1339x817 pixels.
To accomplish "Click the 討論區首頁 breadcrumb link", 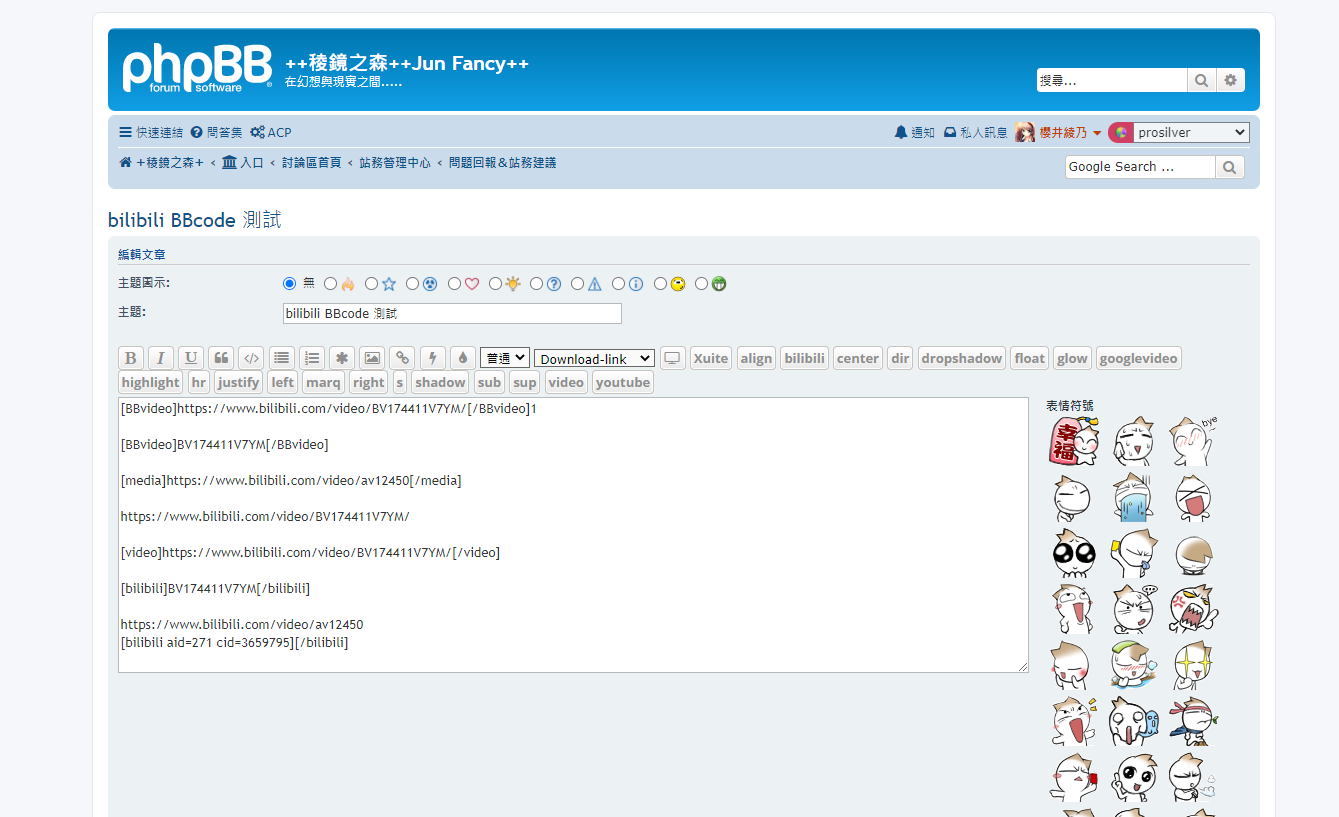I will (311, 163).
